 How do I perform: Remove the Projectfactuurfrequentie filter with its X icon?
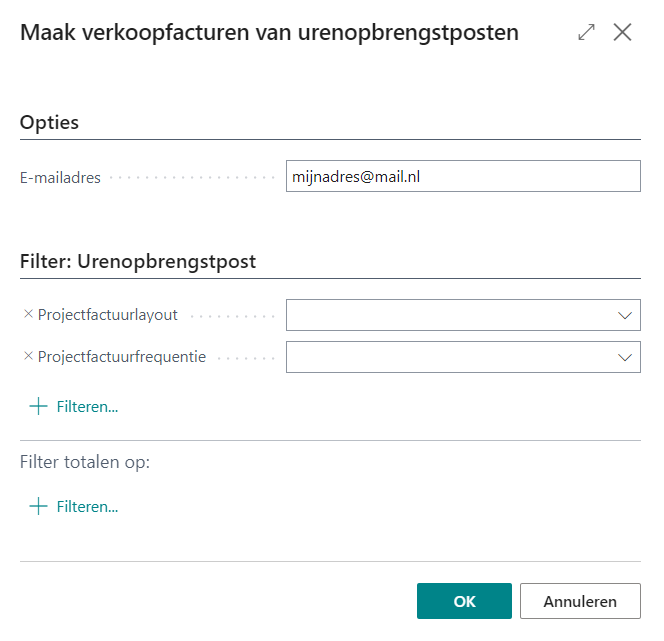[x=28, y=356]
